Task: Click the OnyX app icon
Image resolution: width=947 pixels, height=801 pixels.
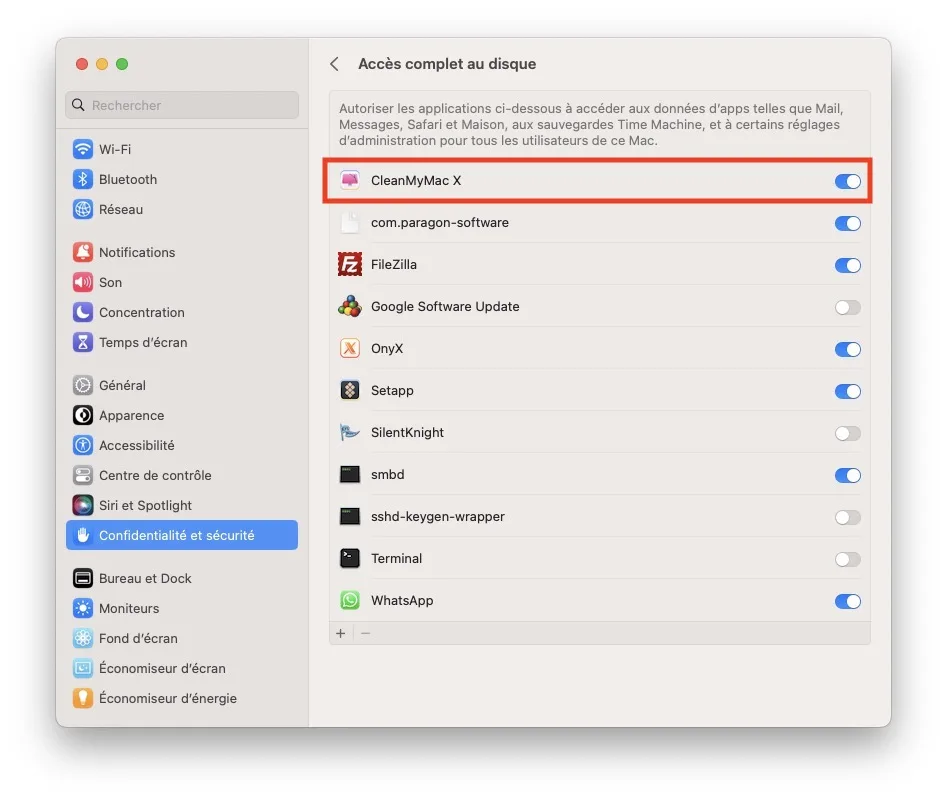Action: point(349,349)
